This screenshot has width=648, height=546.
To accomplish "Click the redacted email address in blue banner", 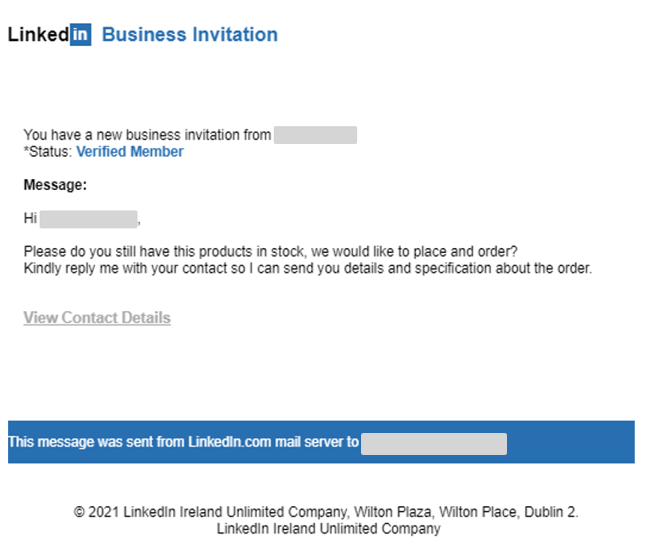I will (x=434, y=442).
